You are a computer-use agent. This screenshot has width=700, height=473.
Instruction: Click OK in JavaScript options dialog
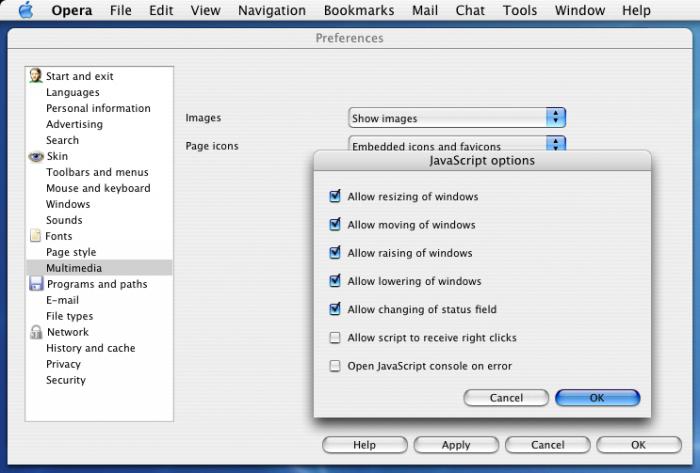coord(597,398)
